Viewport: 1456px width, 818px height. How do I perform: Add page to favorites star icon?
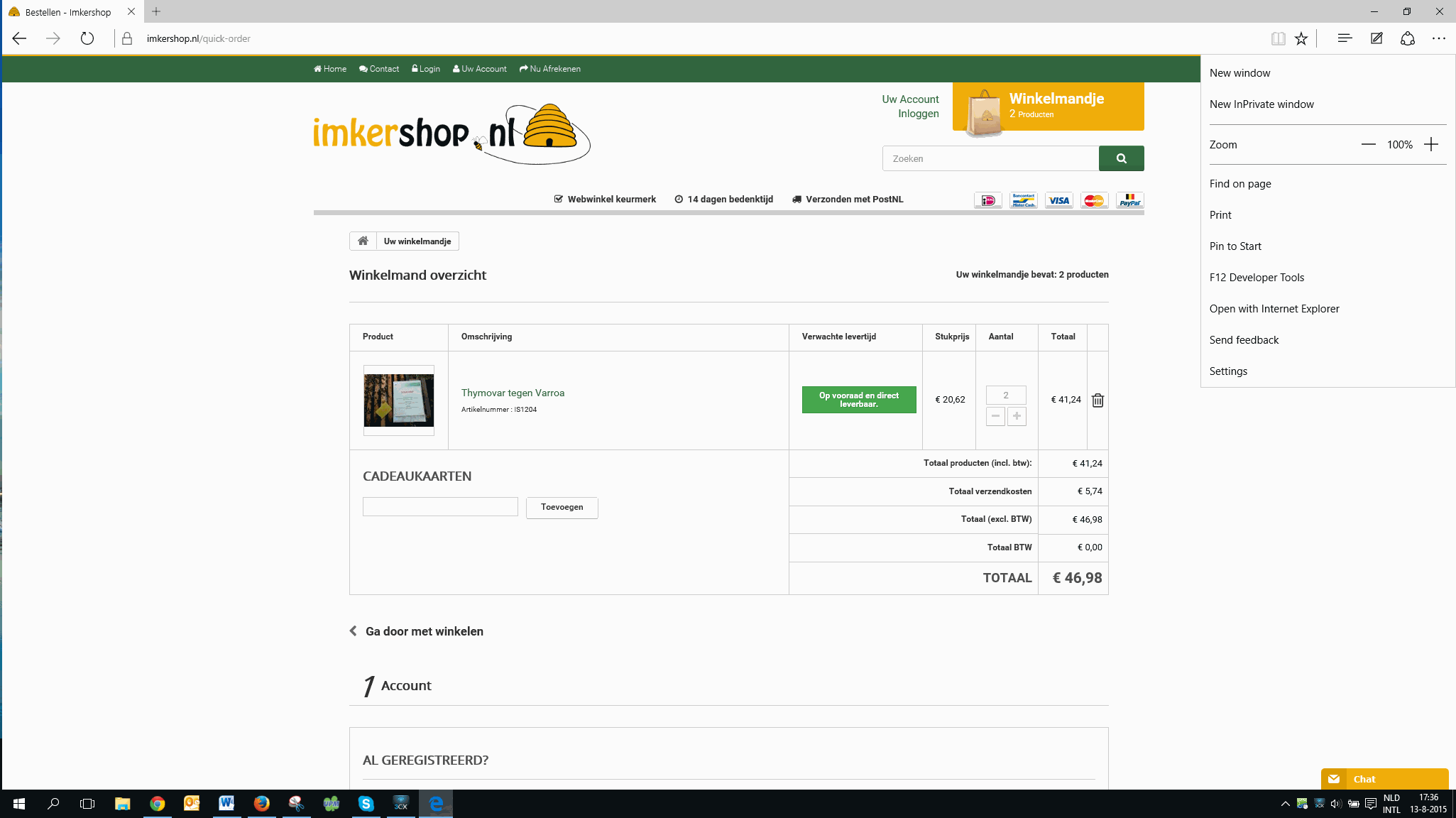click(1301, 38)
